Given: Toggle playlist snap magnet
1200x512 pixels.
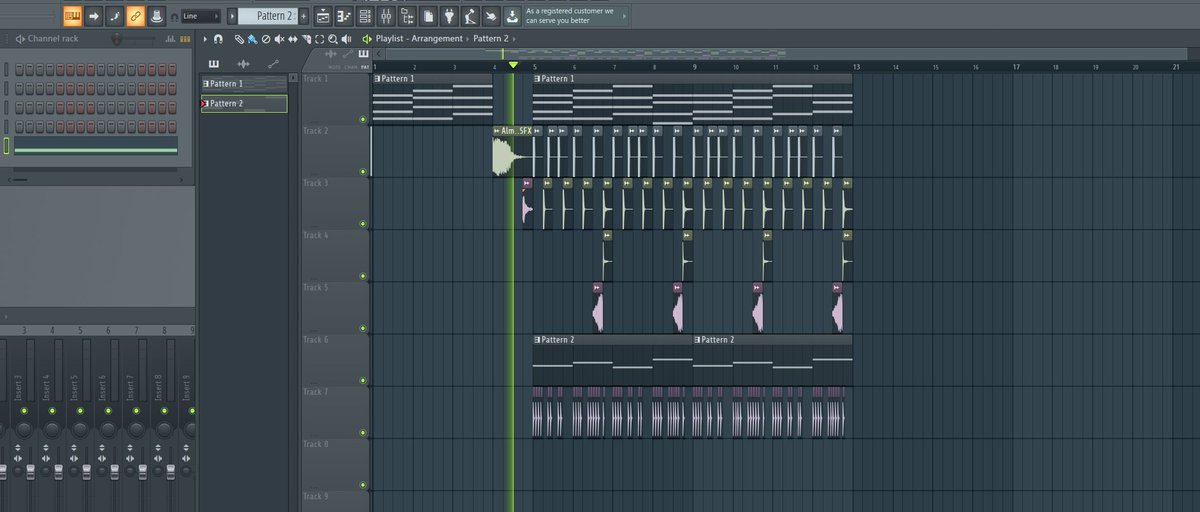Looking at the screenshot, I should coord(218,39).
